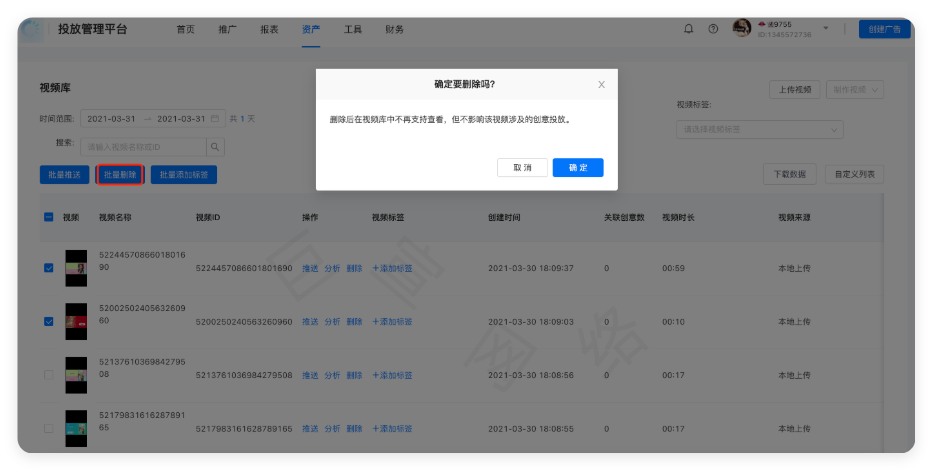The image size is (932, 470).
Task: Click 推送 for video 5224457086601801690
Action: 310,269
